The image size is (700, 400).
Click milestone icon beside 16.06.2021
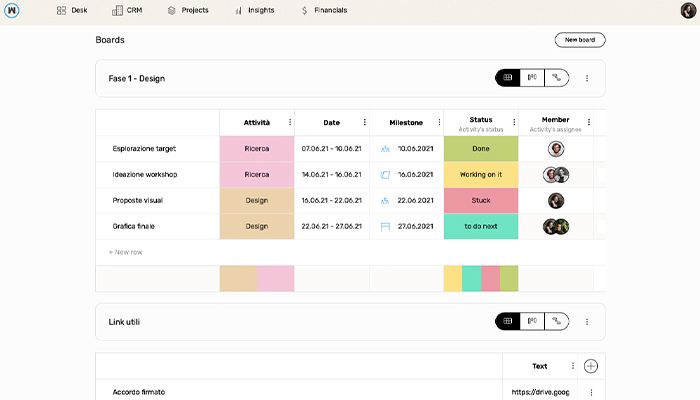(385, 175)
